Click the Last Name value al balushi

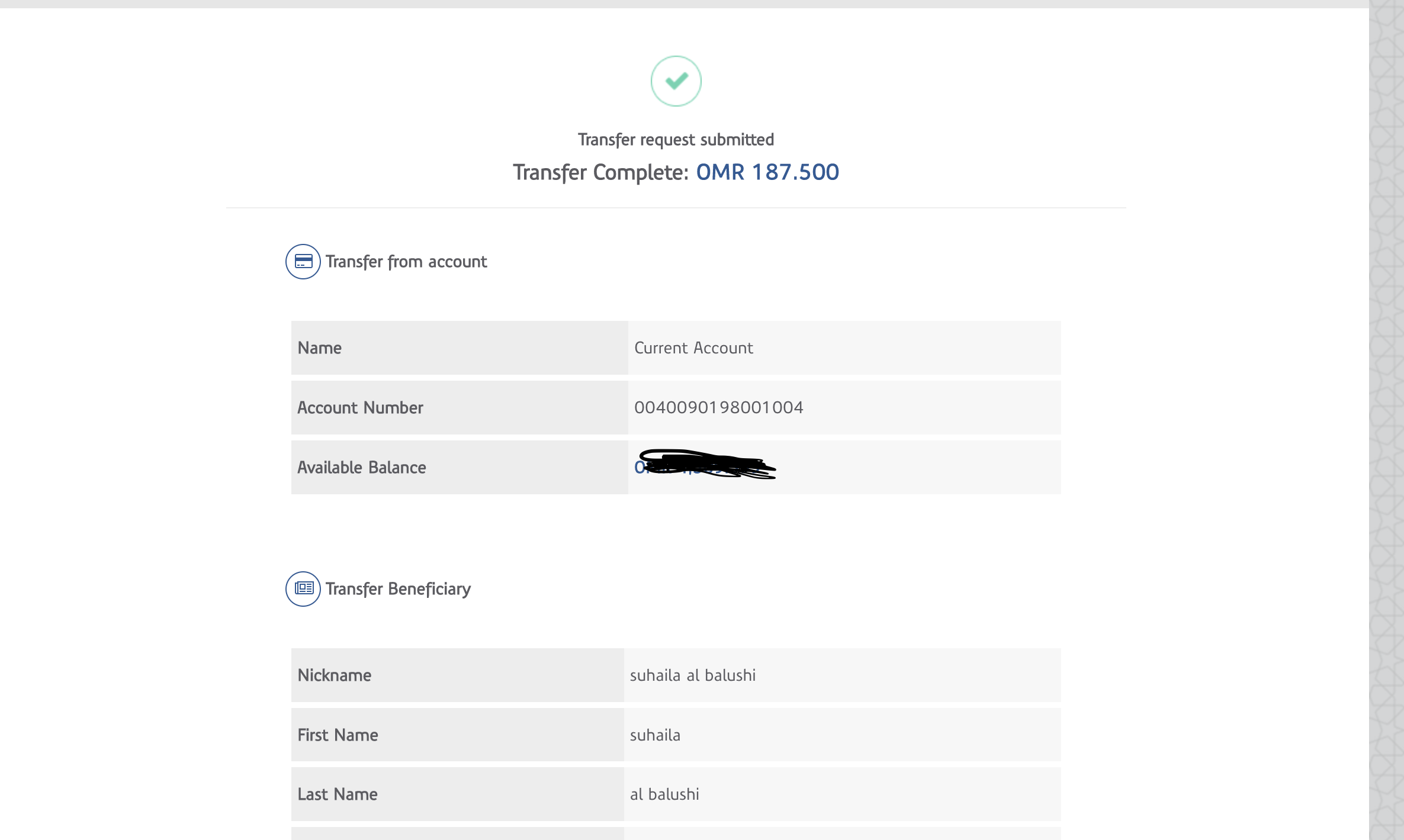point(664,794)
